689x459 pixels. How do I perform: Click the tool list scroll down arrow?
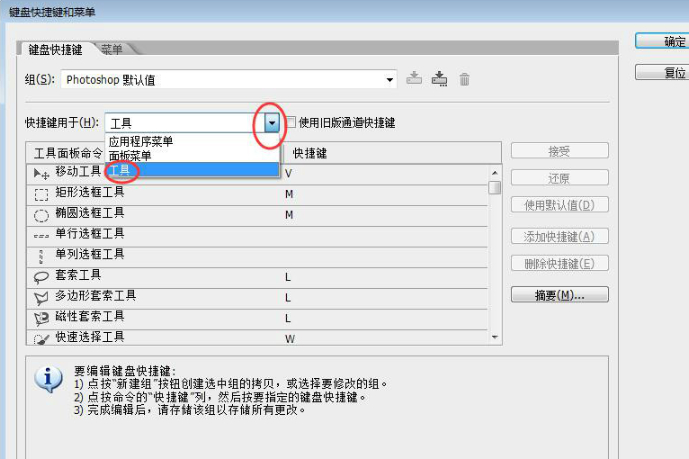coord(495,337)
